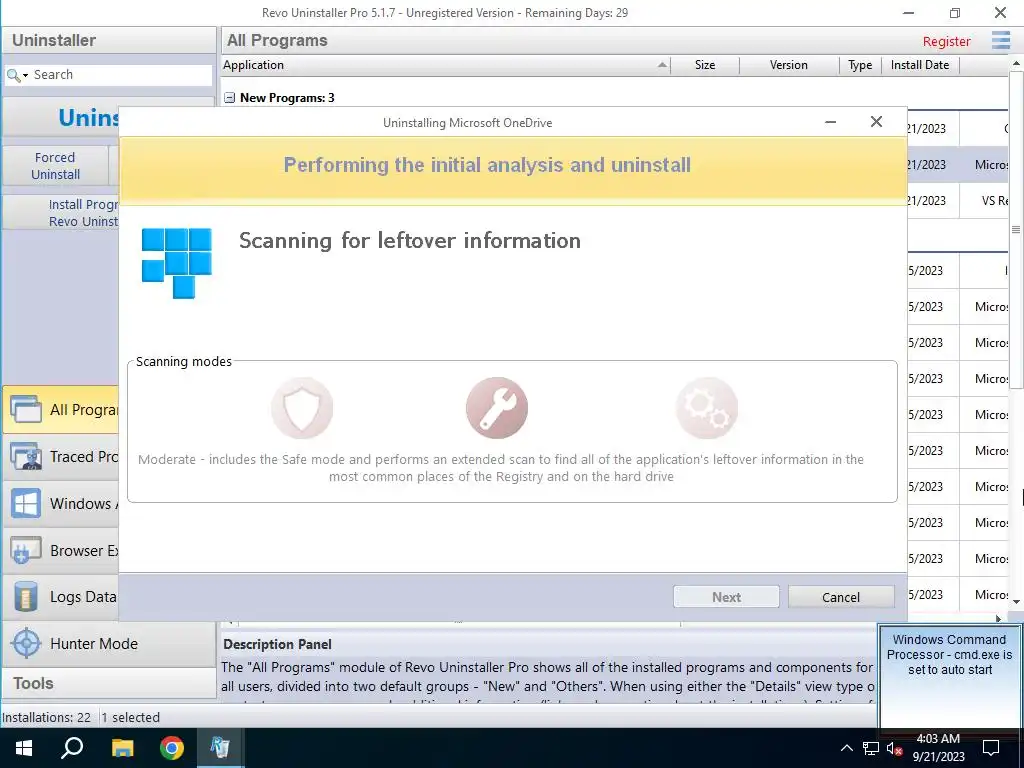
Task: Click Install Programs with Revo Uninstaller button
Action: [x=61, y=213]
